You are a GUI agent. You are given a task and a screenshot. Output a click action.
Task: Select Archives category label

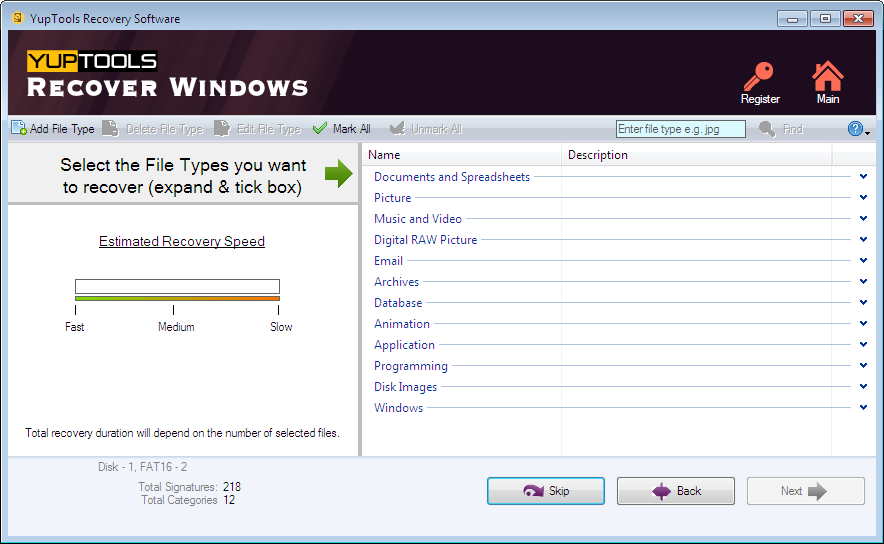(x=396, y=282)
